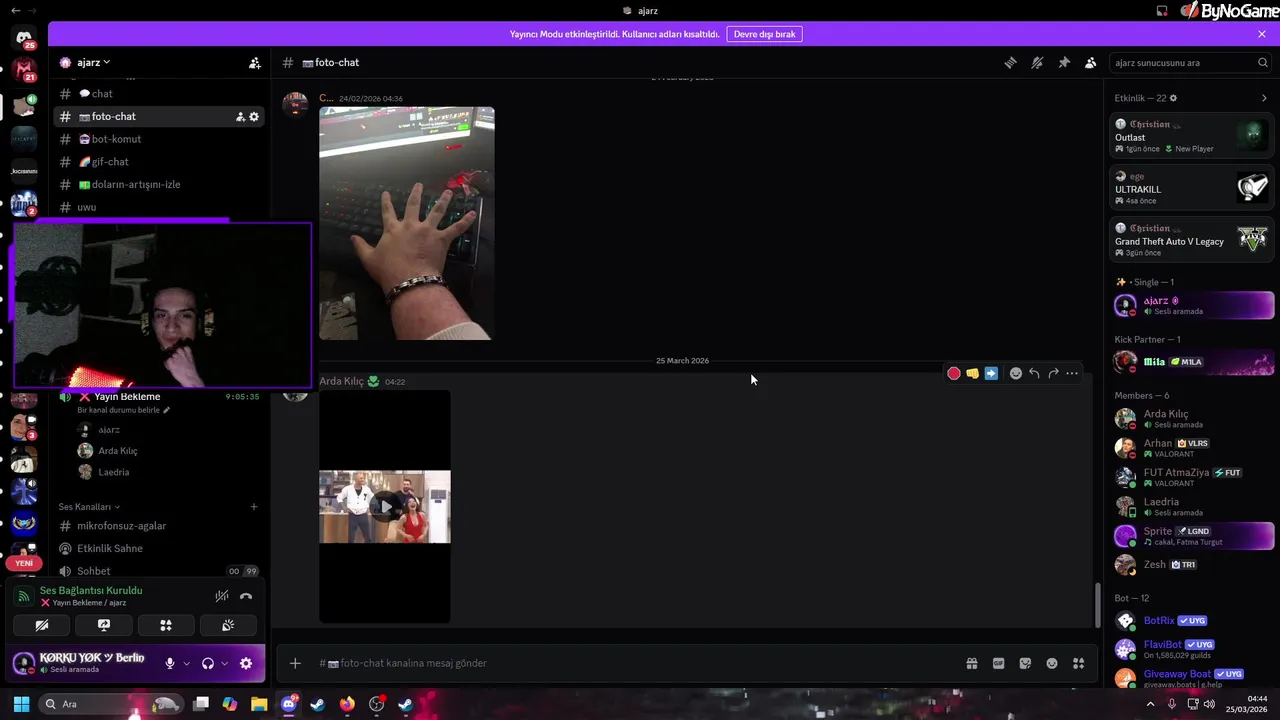The width and height of the screenshot is (1280, 720).
Task: Play the video in Arda Kılıç's message
Action: 385,506
